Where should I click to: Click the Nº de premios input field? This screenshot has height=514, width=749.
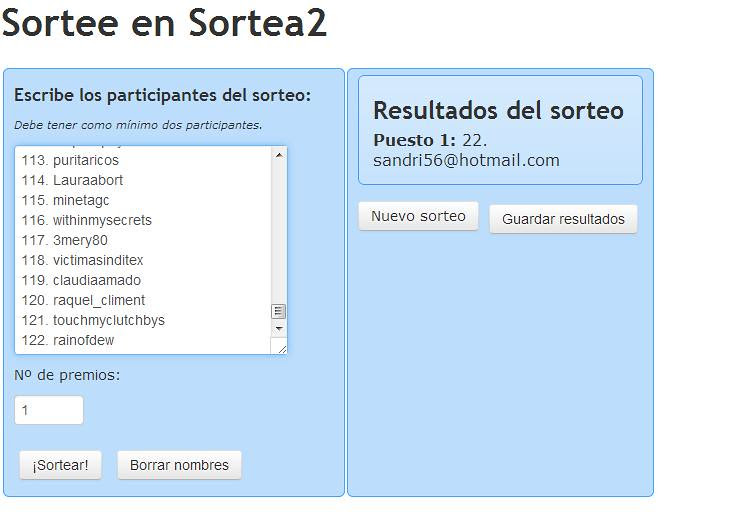click(x=49, y=410)
